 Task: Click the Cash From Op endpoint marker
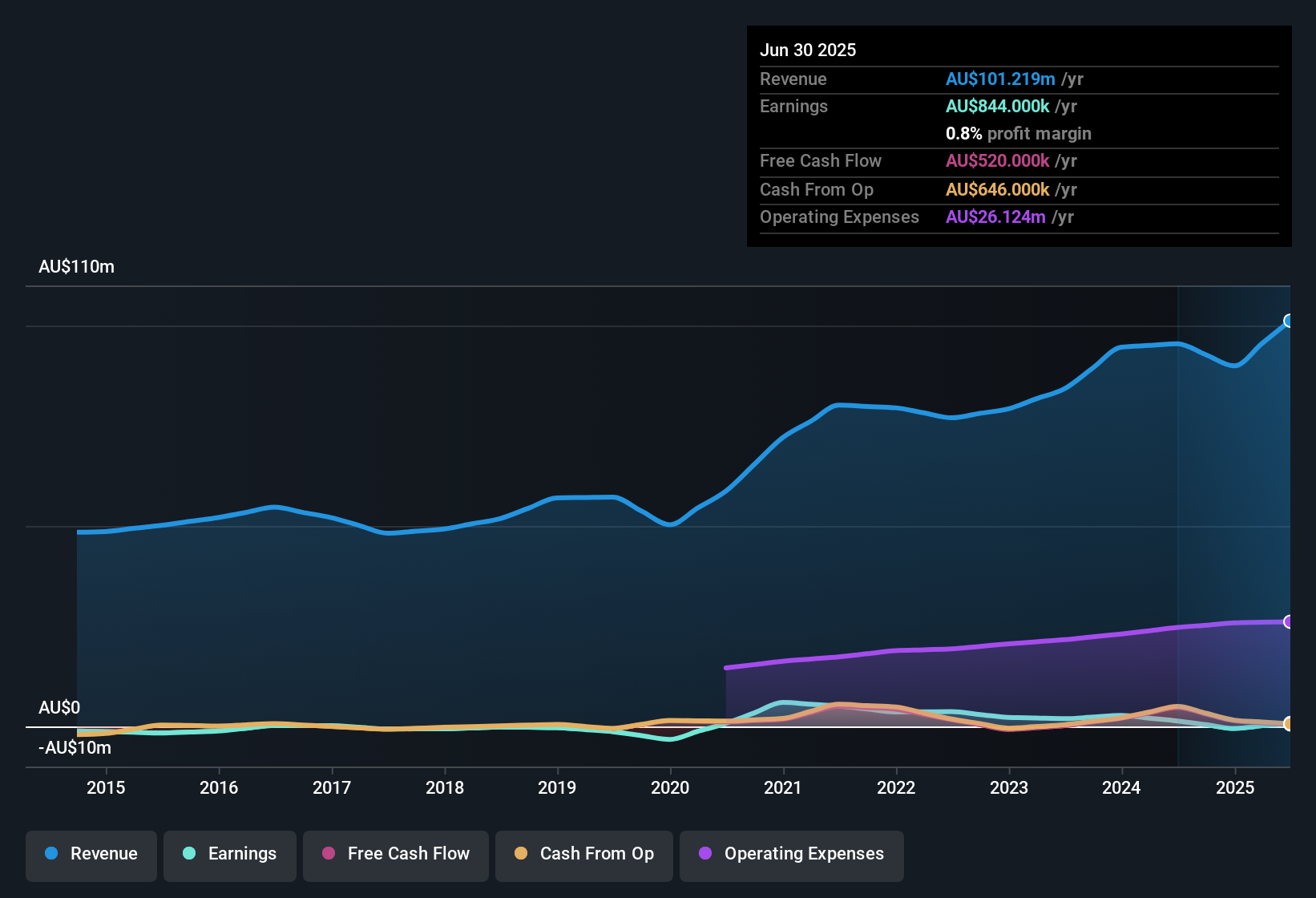pos(1288,723)
